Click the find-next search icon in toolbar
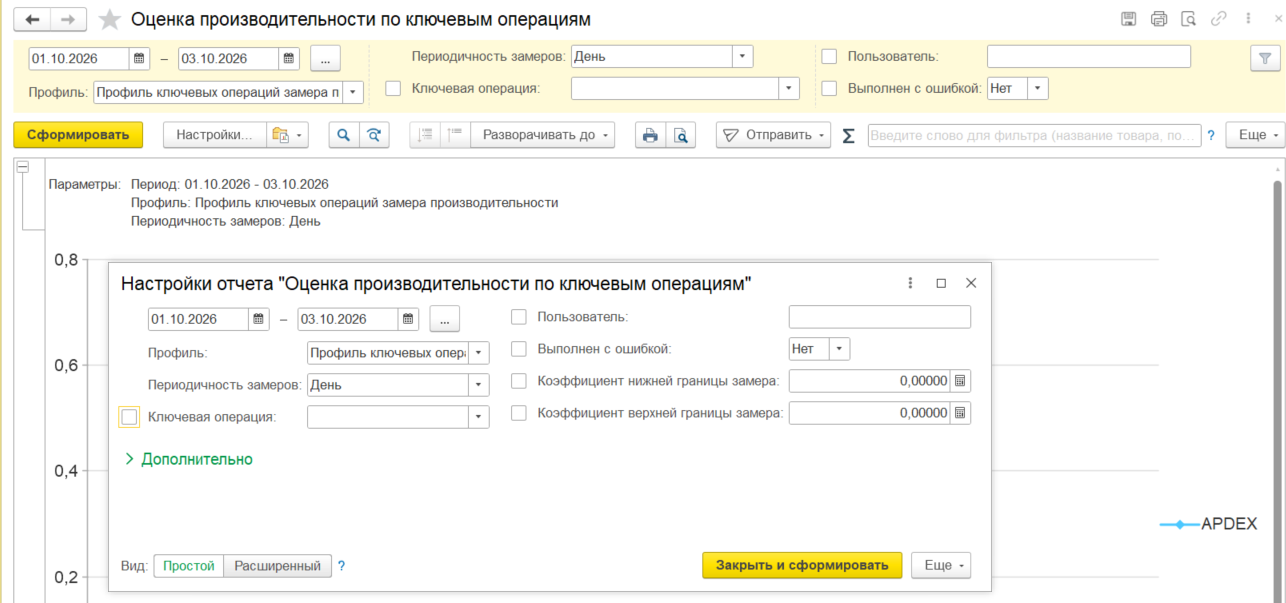The image size is (1286, 603). tap(374, 135)
